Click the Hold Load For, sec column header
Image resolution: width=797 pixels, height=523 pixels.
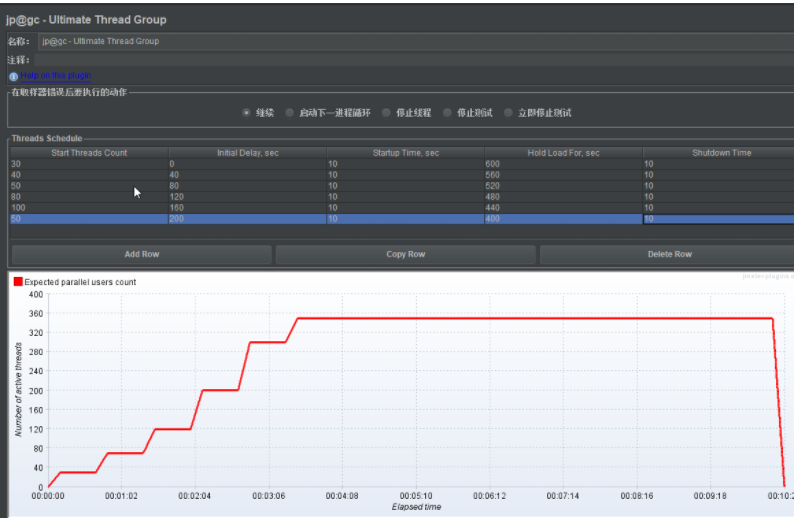pyautogui.click(x=563, y=153)
